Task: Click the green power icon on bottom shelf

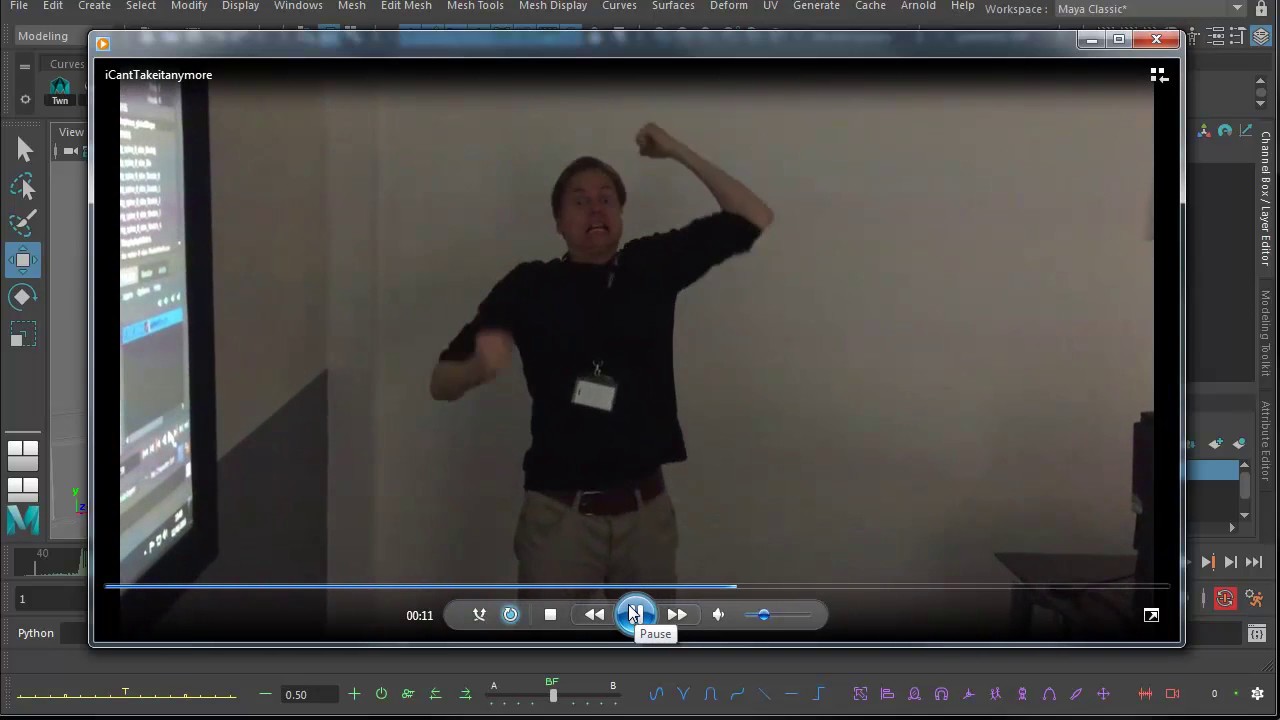Action: [381, 694]
